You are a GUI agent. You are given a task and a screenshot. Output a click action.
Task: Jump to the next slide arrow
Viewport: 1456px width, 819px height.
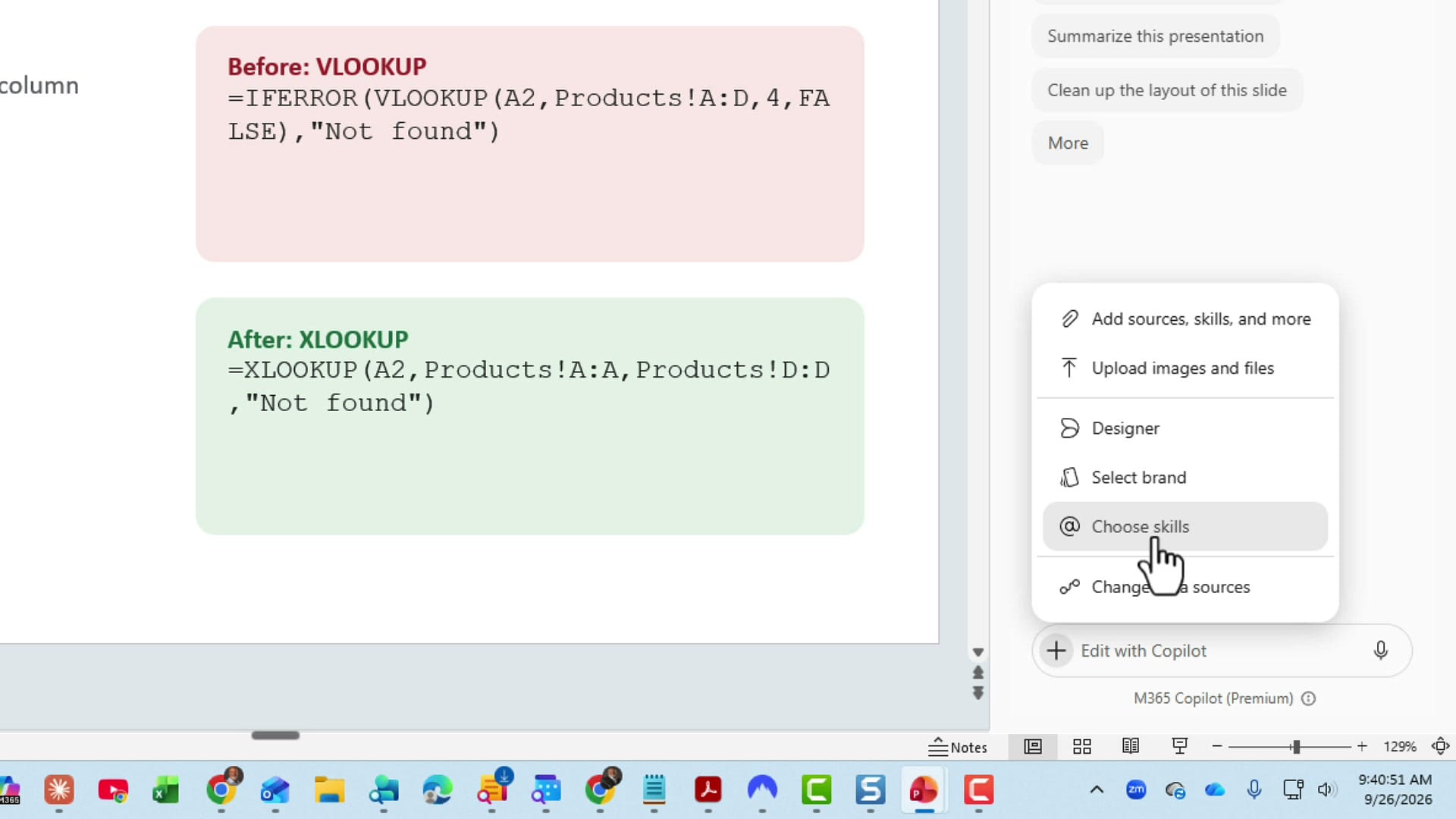click(978, 693)
